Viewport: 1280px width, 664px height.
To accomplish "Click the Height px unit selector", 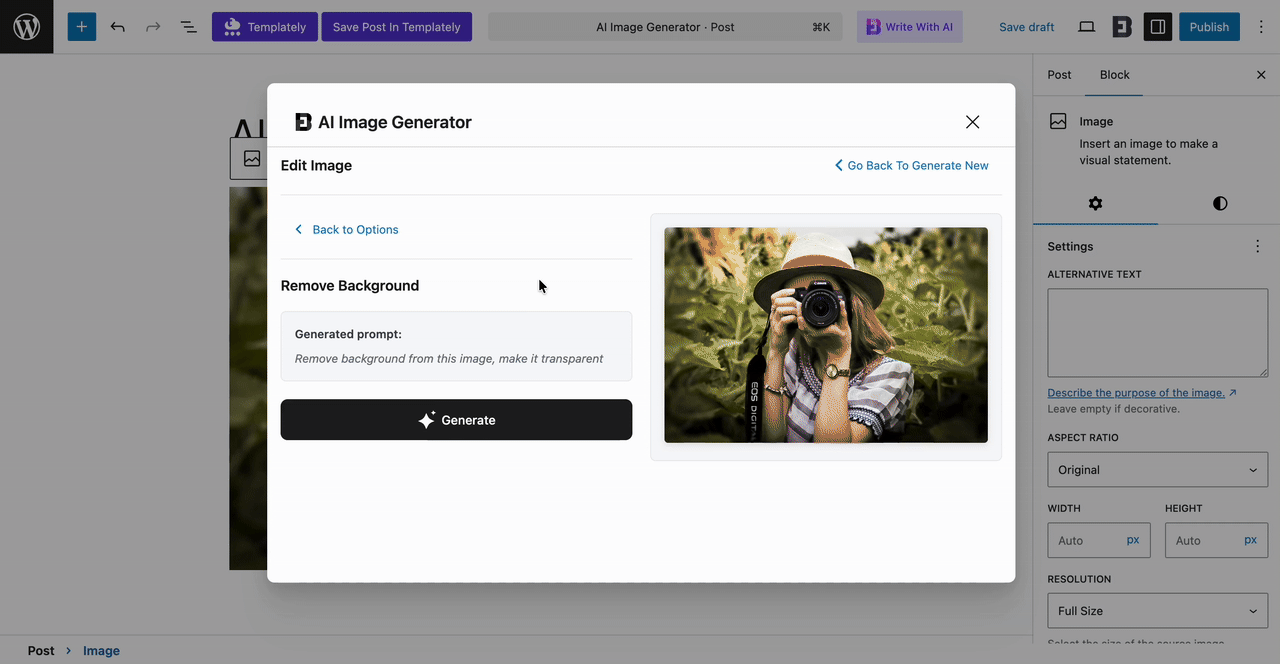I will pos(1251,540).
